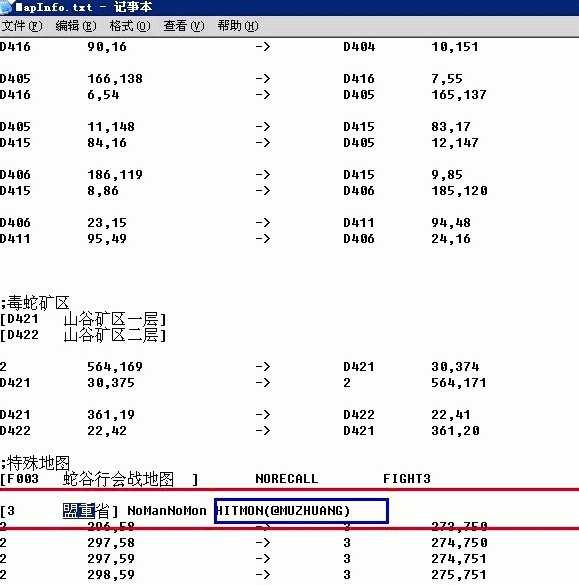Click the ;特殊地图 comment line
The width and height of the screenshot is (579, 585).
pos(35,463)
